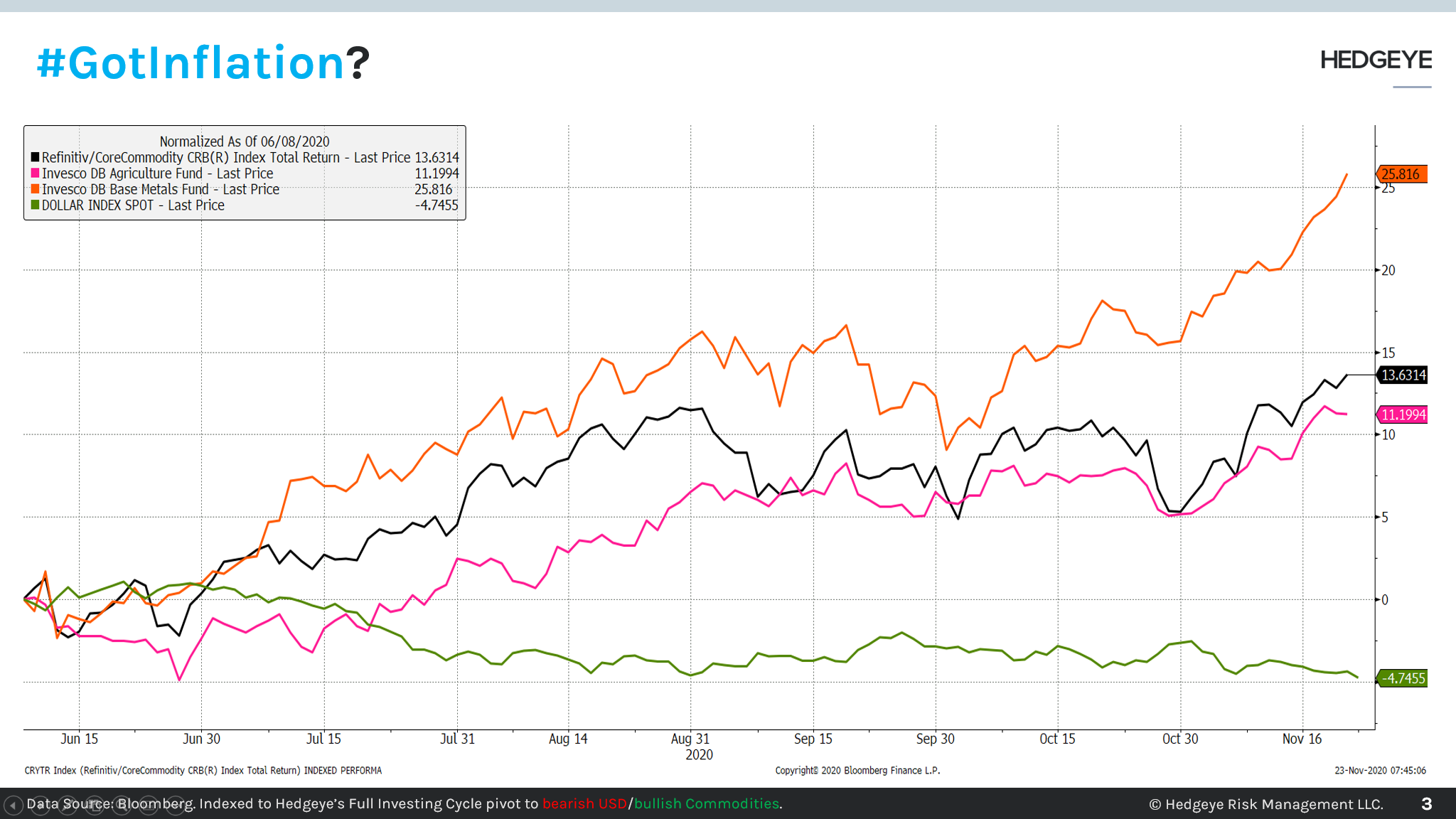Advance to next slide using the forward arrow
Image resolution: width=1456 pixels, height=819 pixels.
click(41, 805)
